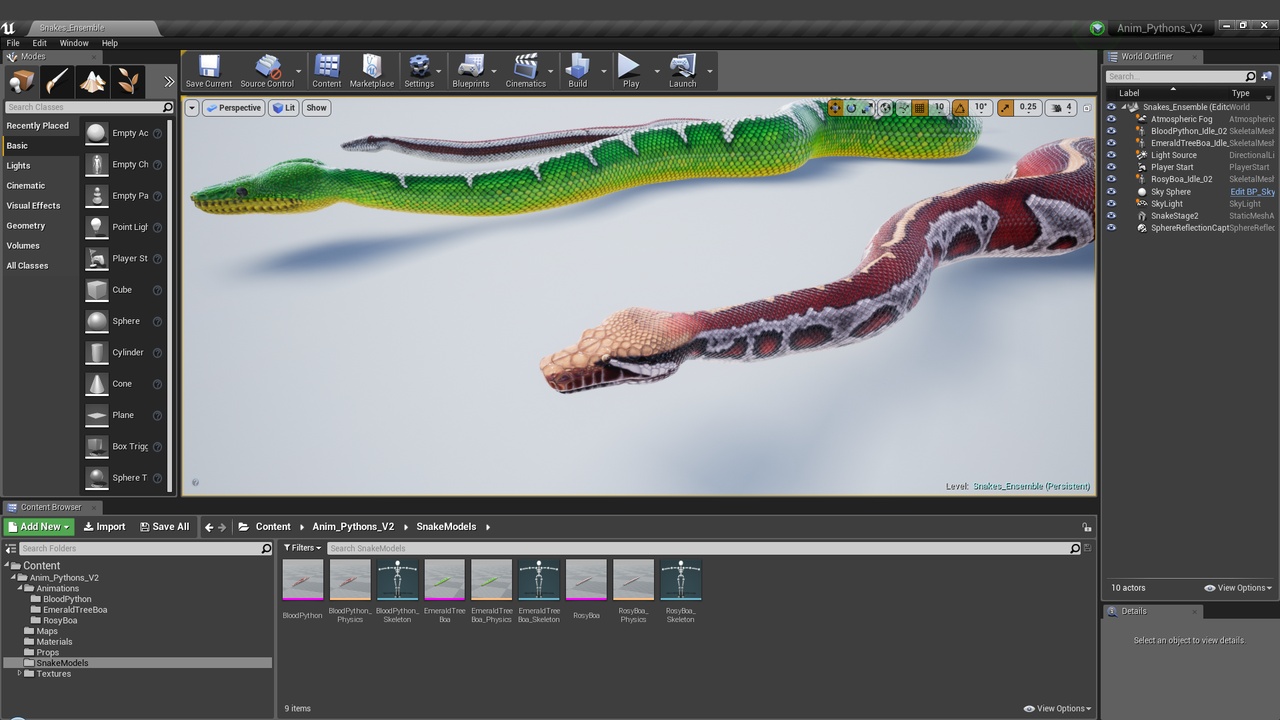This screenshot has width=1280, height=720.
Task: Hide the BloodPython_Idle_02 actor
Action: (x=1111, y=131)
